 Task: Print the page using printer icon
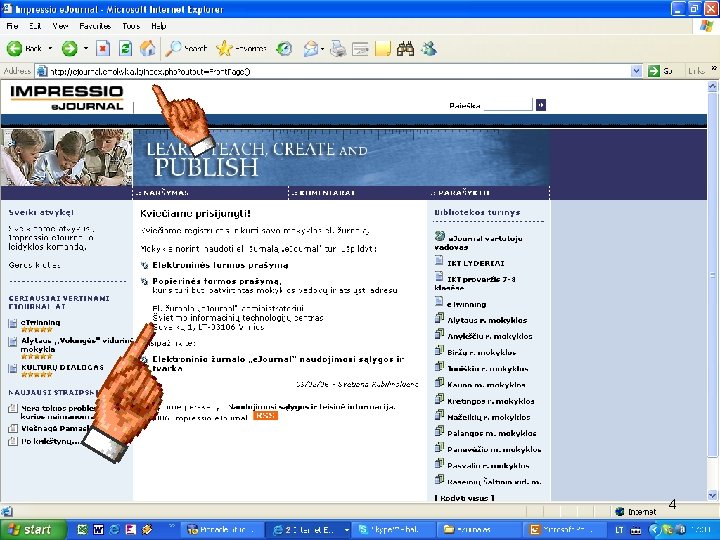pyautogui.click(x=338, y=48)
